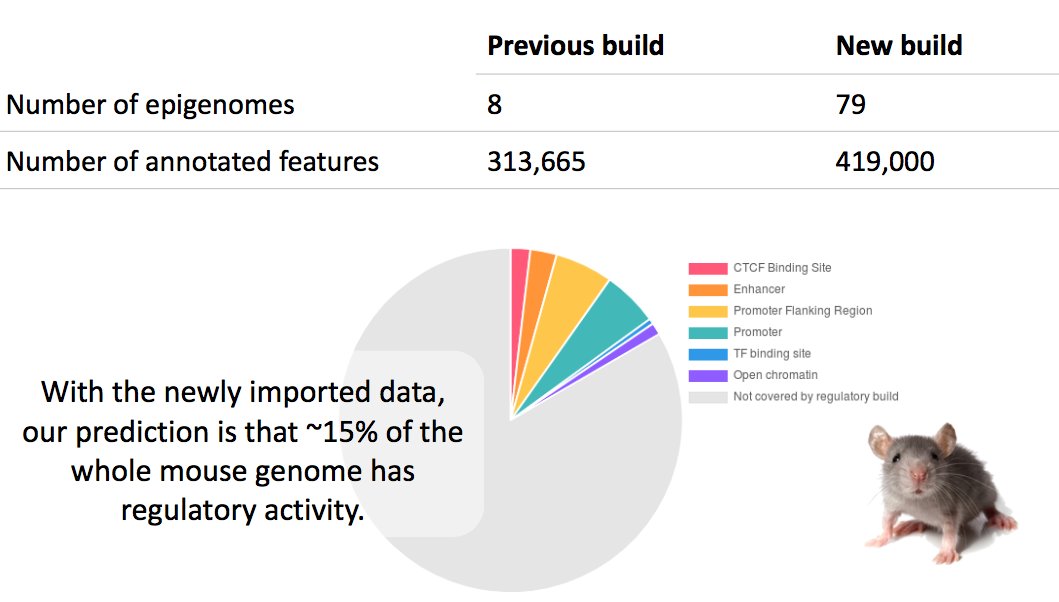Select the Promoter Flanking Region legend label
1059x602 pixels.
[x=802, y=311]
